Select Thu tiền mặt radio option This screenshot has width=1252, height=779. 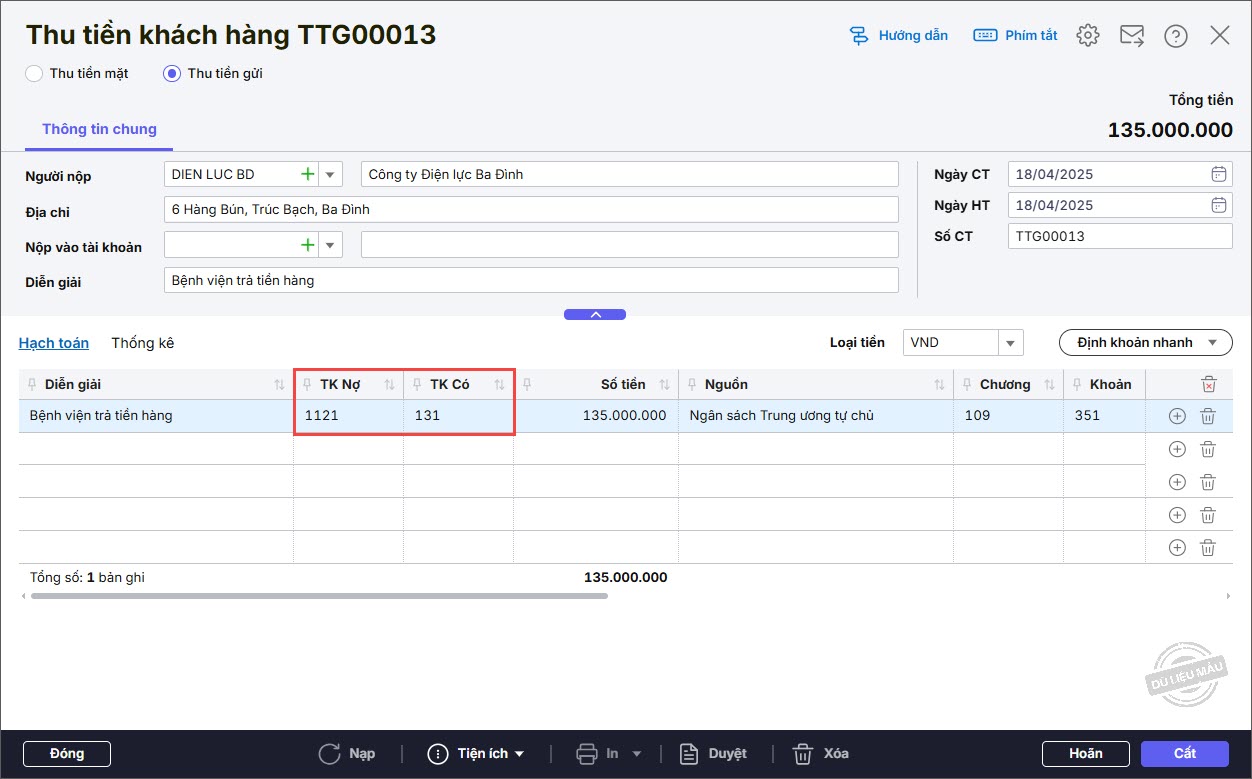[35, 73]
